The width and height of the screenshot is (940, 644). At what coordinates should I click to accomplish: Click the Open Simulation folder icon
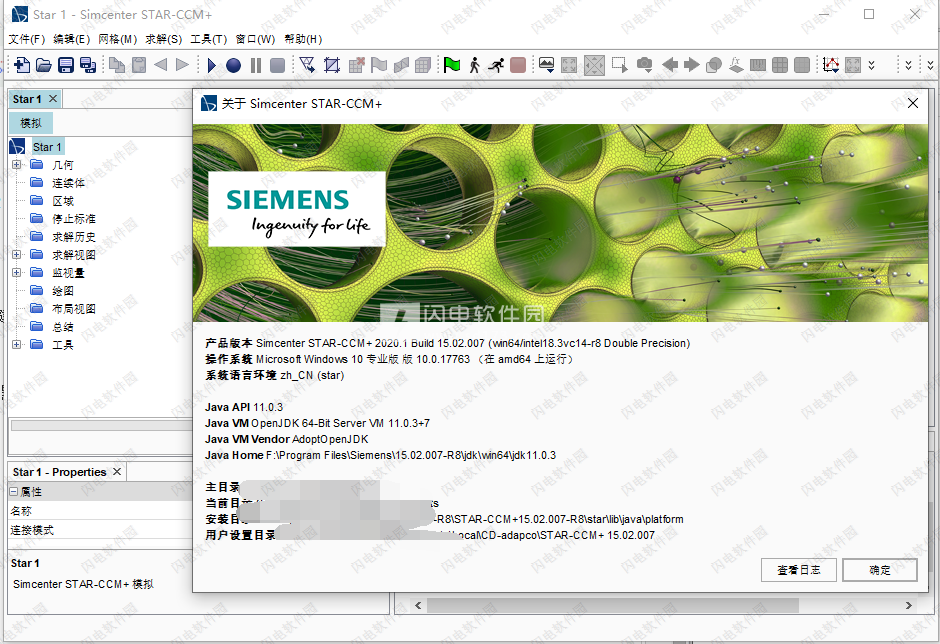[x=44, y=65]
